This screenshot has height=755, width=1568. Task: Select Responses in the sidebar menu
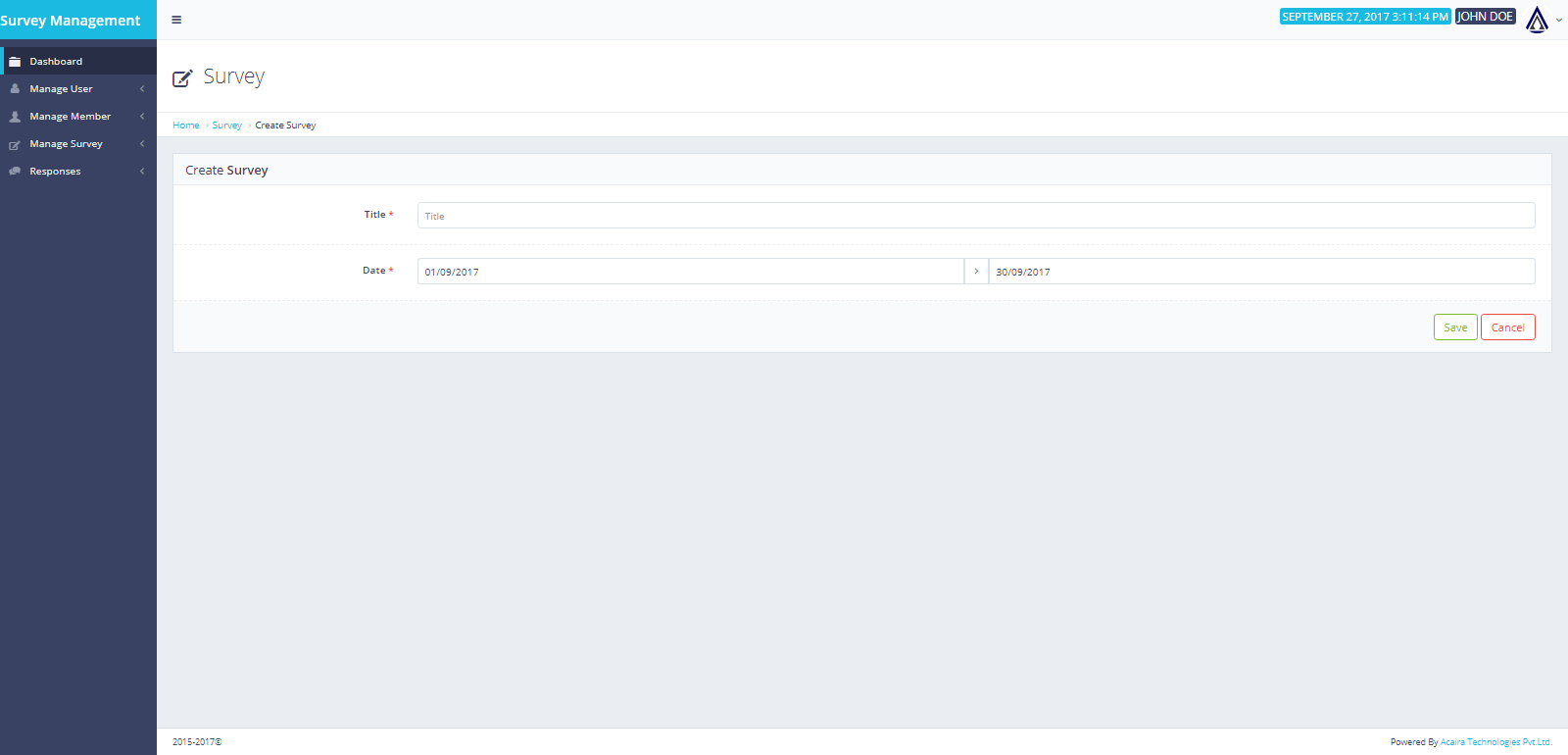[55, 172]
